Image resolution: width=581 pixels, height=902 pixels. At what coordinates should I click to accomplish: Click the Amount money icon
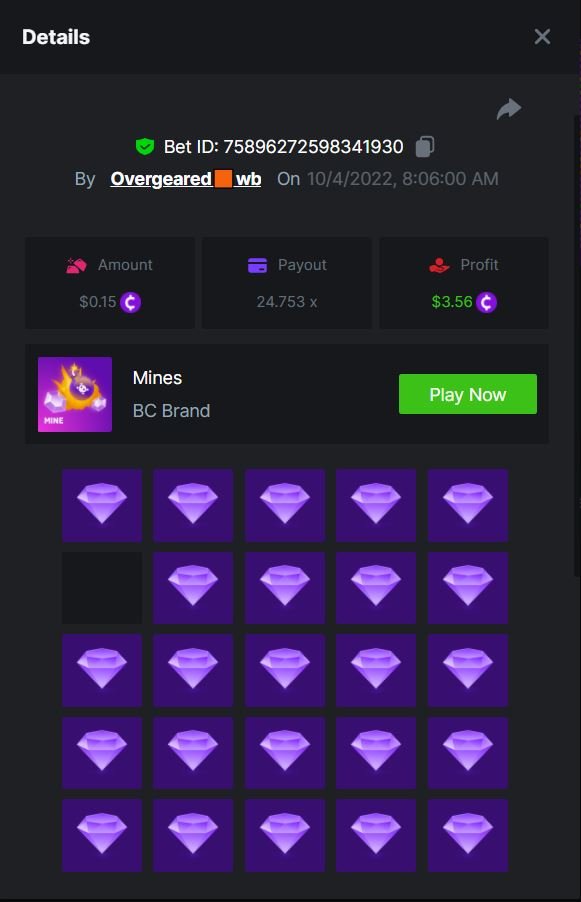pyautogui.click(x=77, y=265)
